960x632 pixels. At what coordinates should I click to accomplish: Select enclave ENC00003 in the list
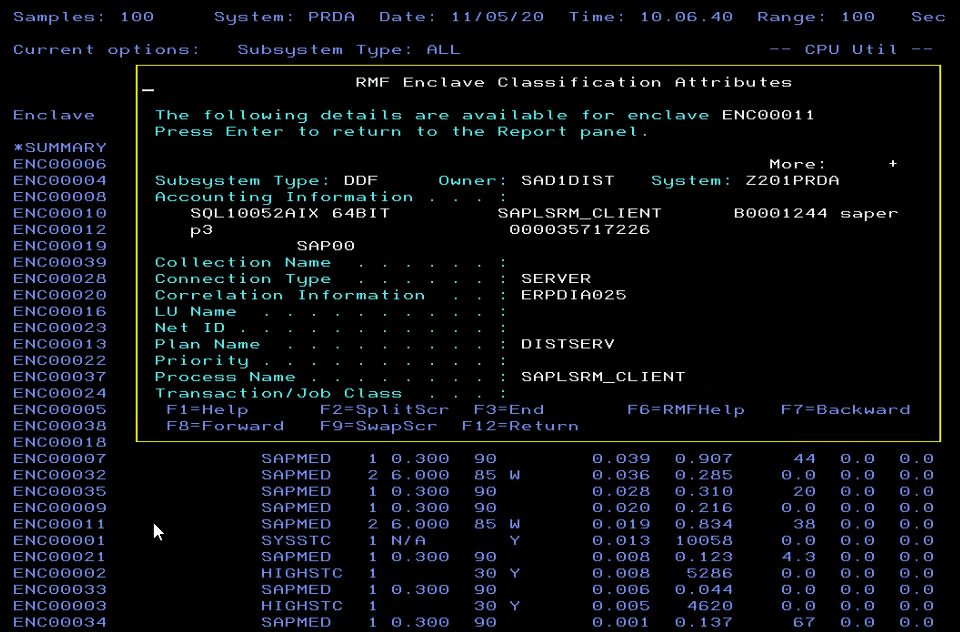pyautogui.click(x=59, y=606)
